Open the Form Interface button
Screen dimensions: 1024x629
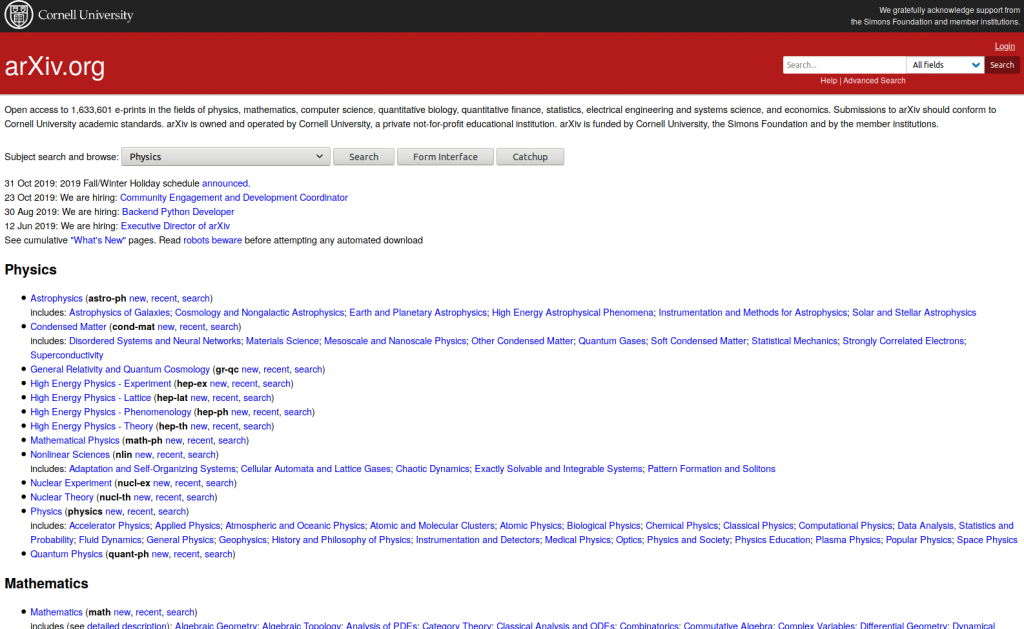click(x=445, y=157)
